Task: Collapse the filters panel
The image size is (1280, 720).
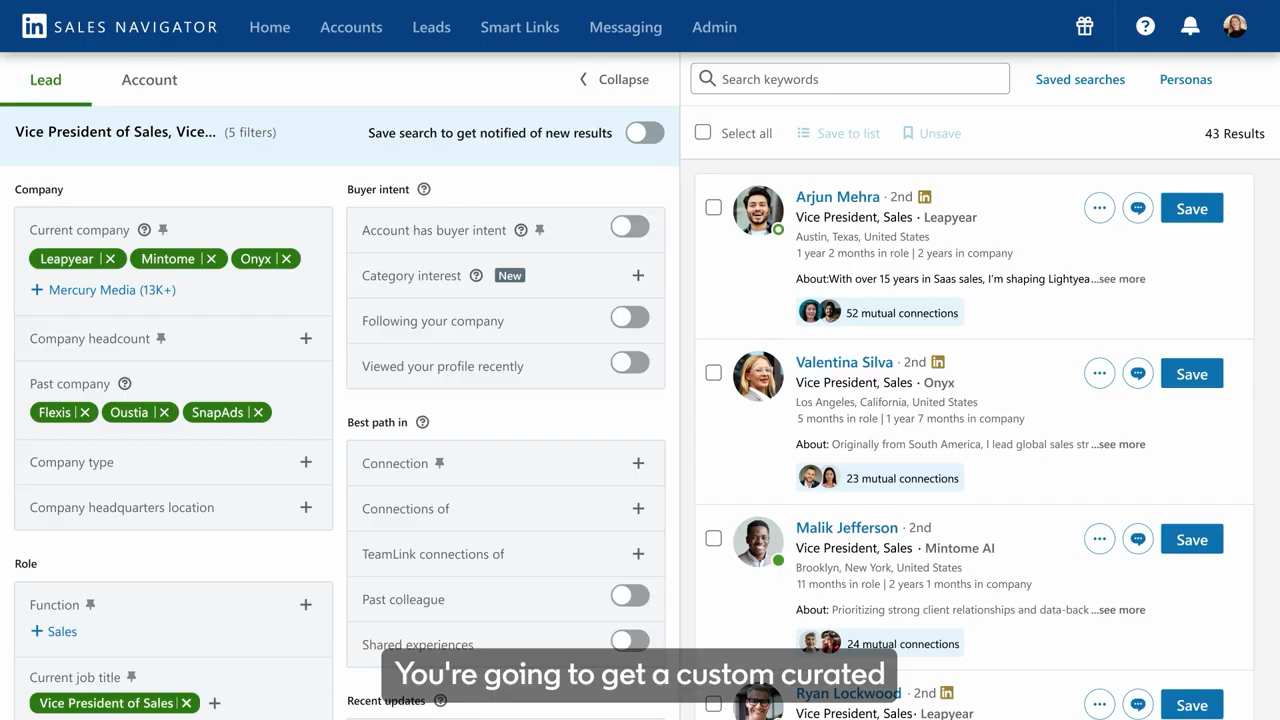Action: (x=614, y=79)
